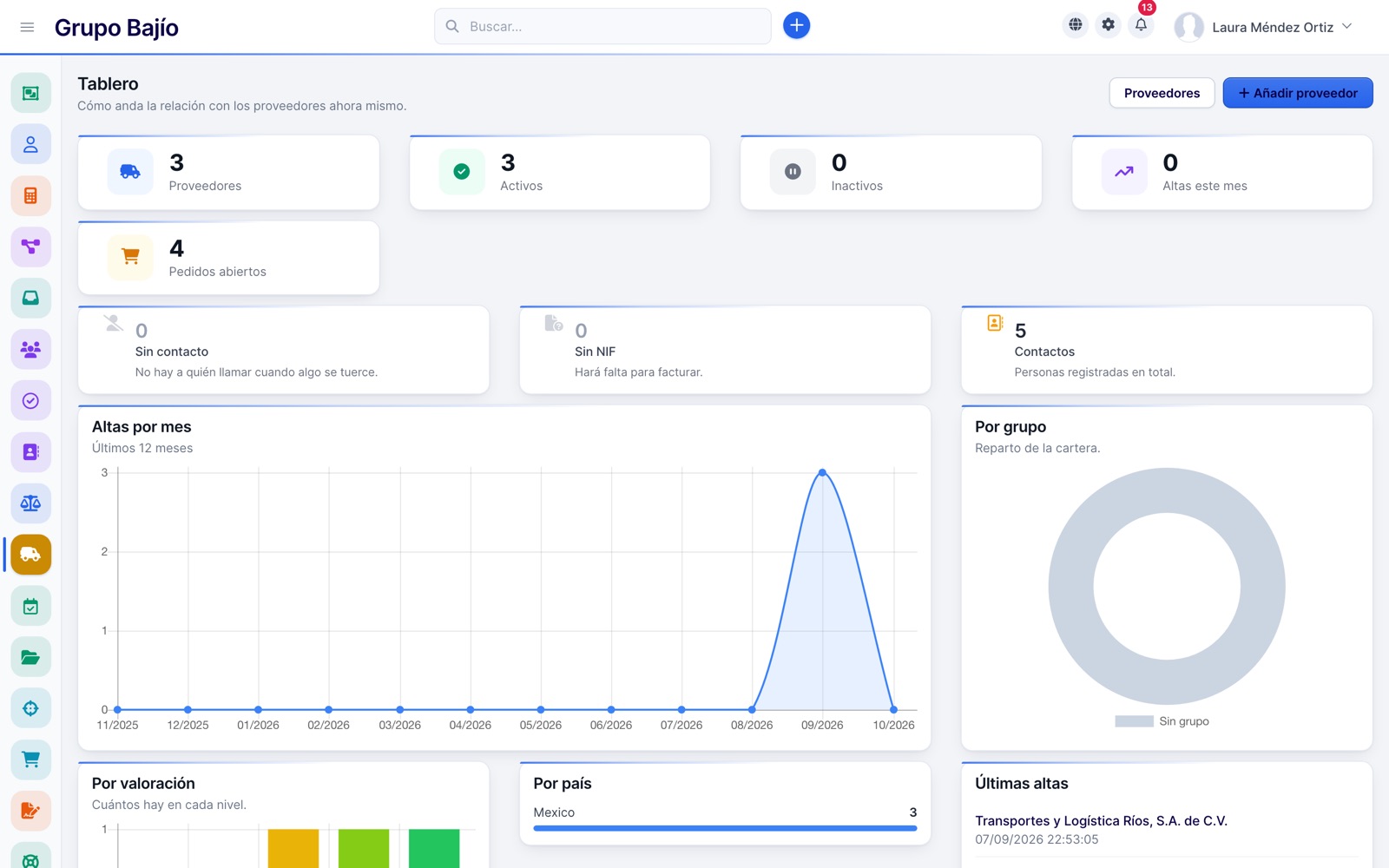The image size is (1389, 868).
Task: Open the truck suppliers sidebar icon
Action: (x=30, y=554)
